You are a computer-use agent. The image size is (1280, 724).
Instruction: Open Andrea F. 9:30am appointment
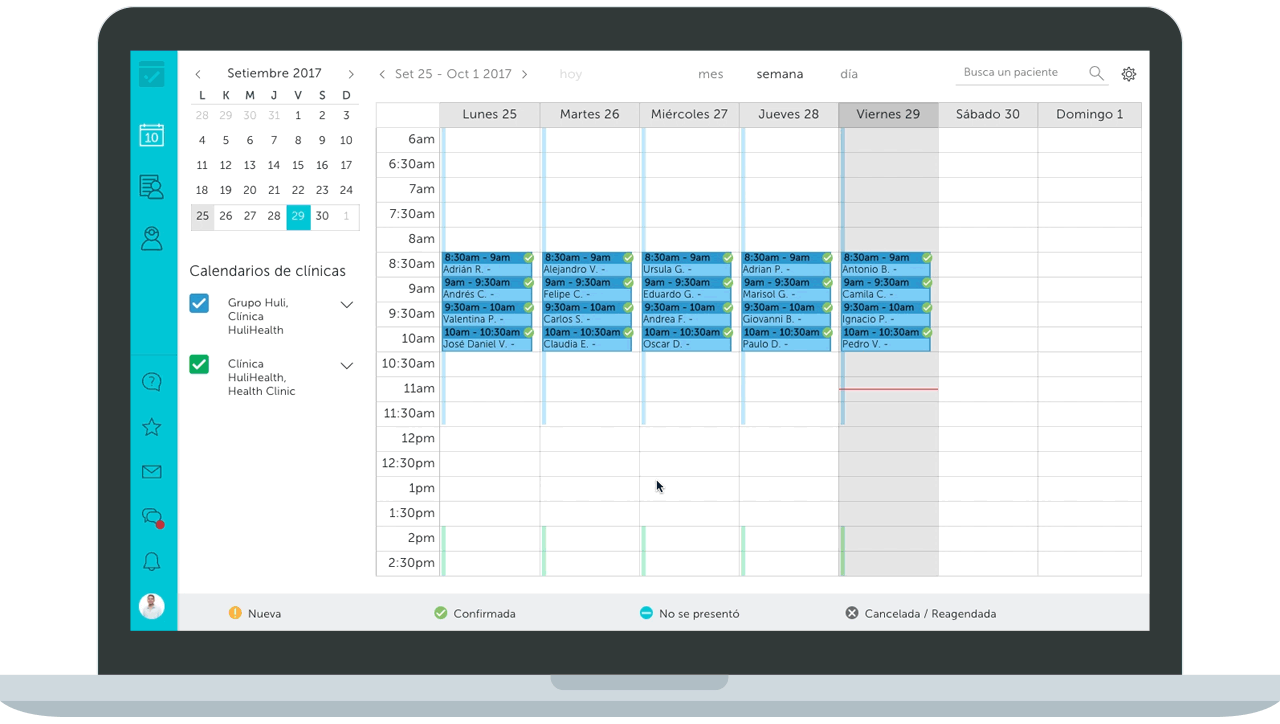687,314
